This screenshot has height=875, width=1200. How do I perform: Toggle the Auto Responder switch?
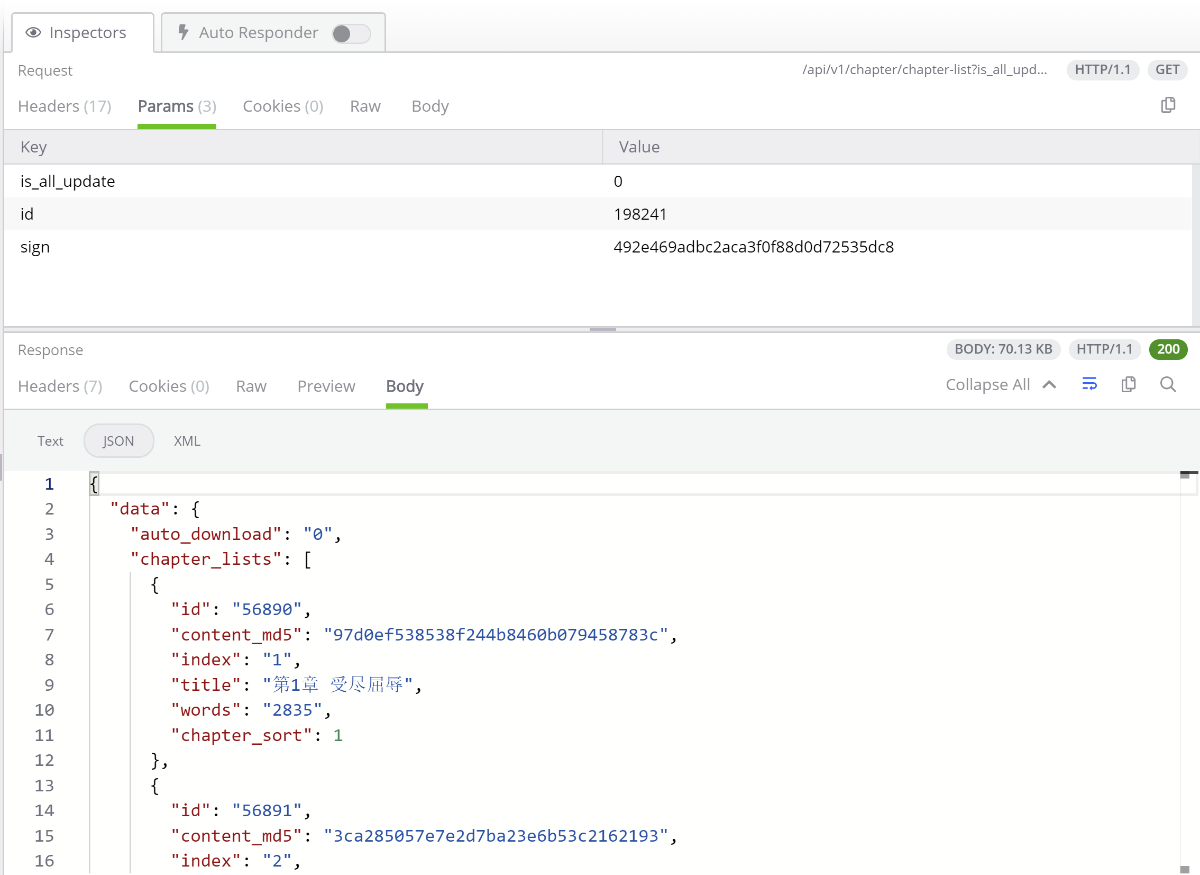click(351, 34)
